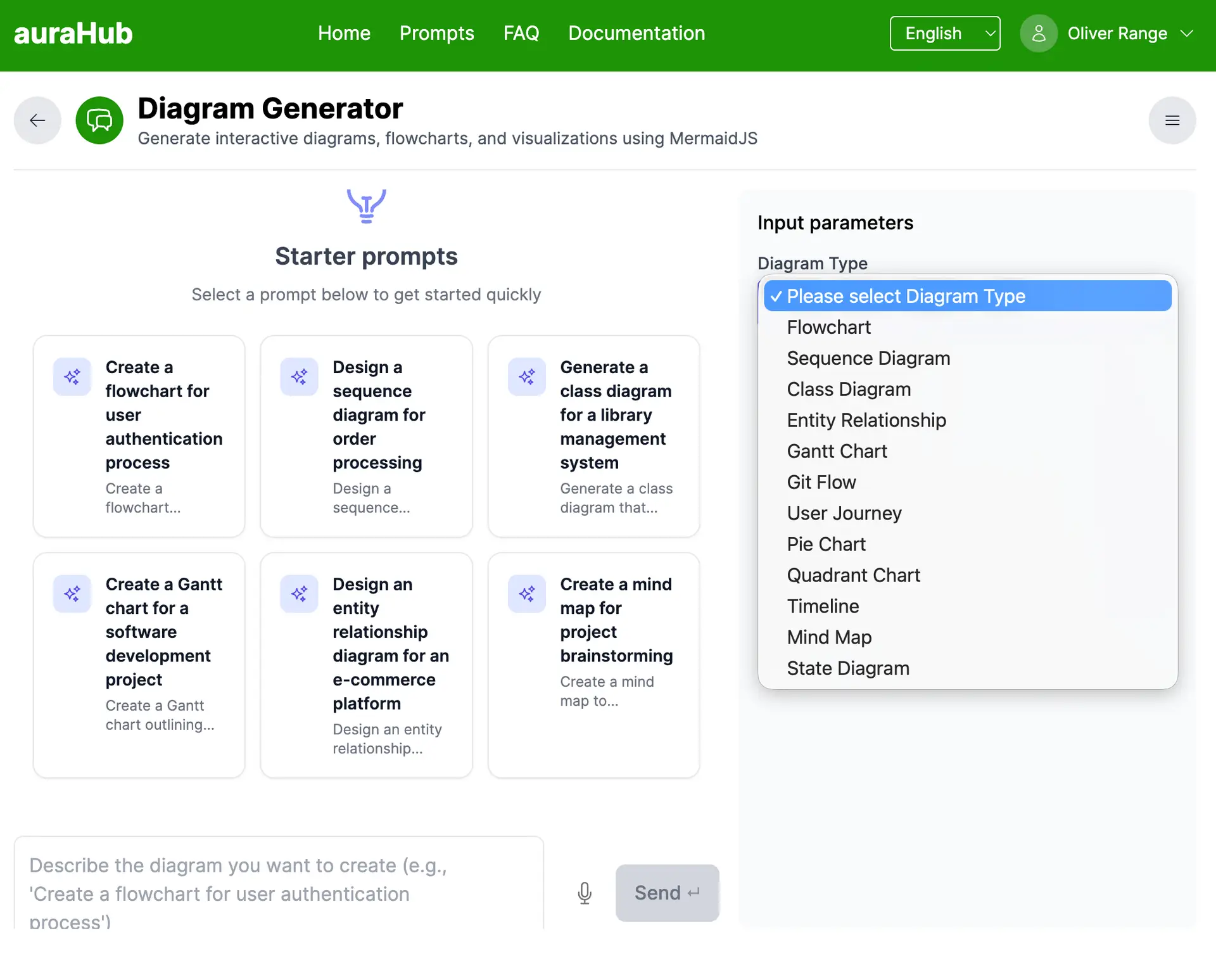This screenshot has width=1216, height=980.
Task: Click the microphone icon for voice input
Action: 584,893
